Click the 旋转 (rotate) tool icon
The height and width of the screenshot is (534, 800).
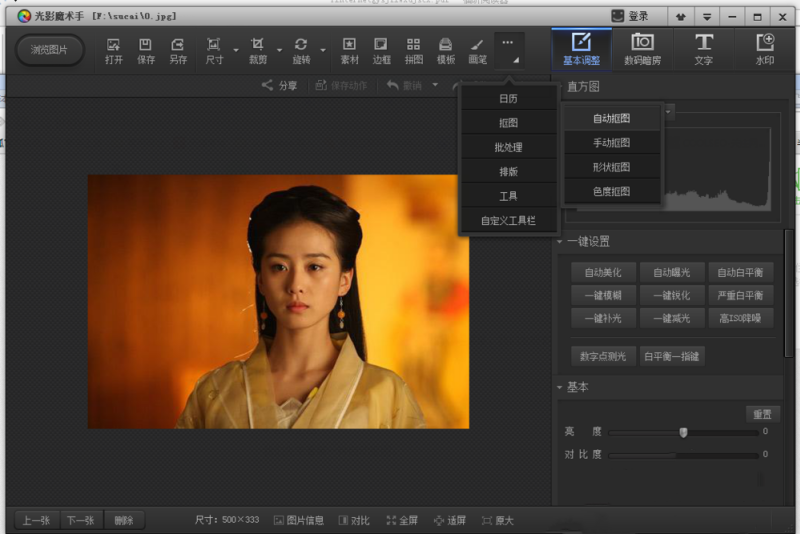pos(301,51)
